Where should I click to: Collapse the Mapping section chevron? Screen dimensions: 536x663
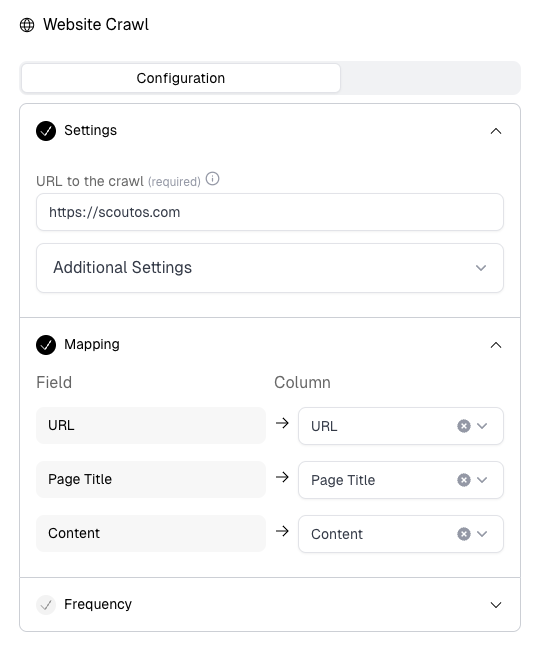[496, 345]
